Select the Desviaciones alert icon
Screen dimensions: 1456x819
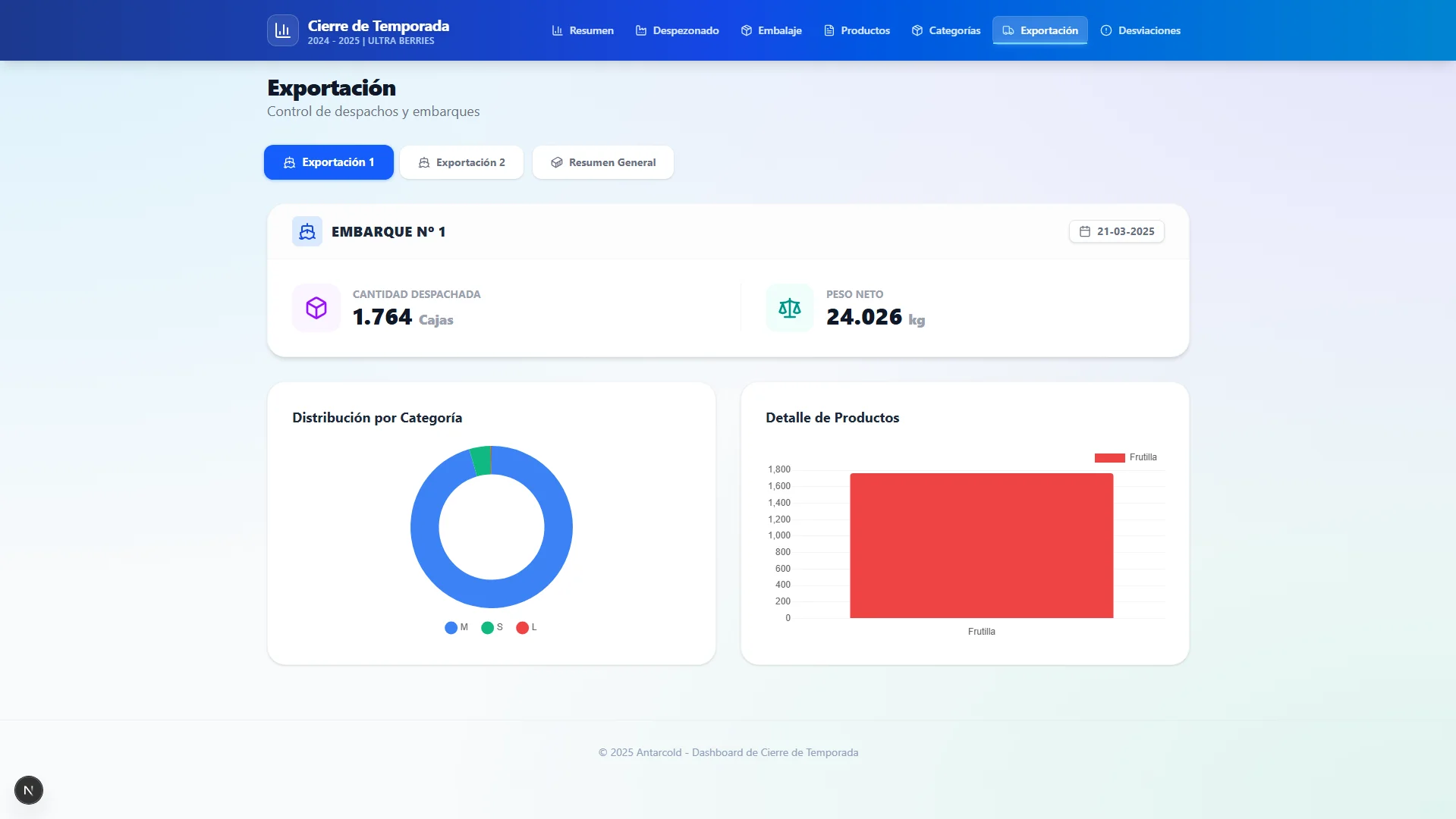pos(1107,30)
